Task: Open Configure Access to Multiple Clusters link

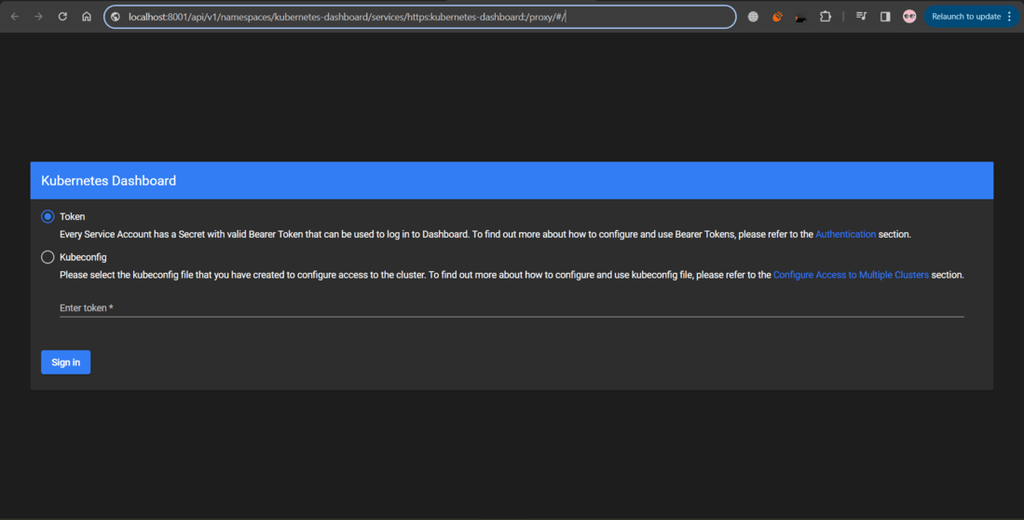Action: click(850, 275)
